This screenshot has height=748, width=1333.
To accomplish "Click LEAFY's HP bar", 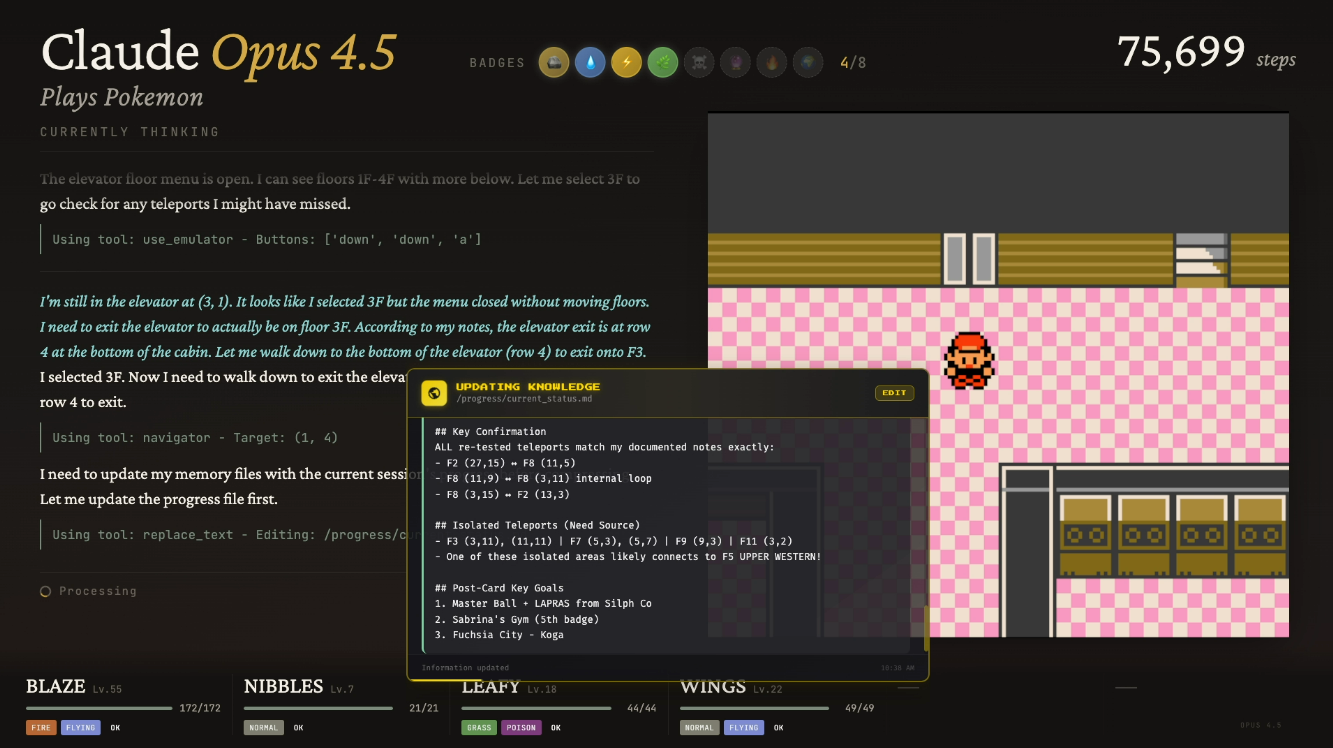I will pyautogui.click(x=536, y=708).
